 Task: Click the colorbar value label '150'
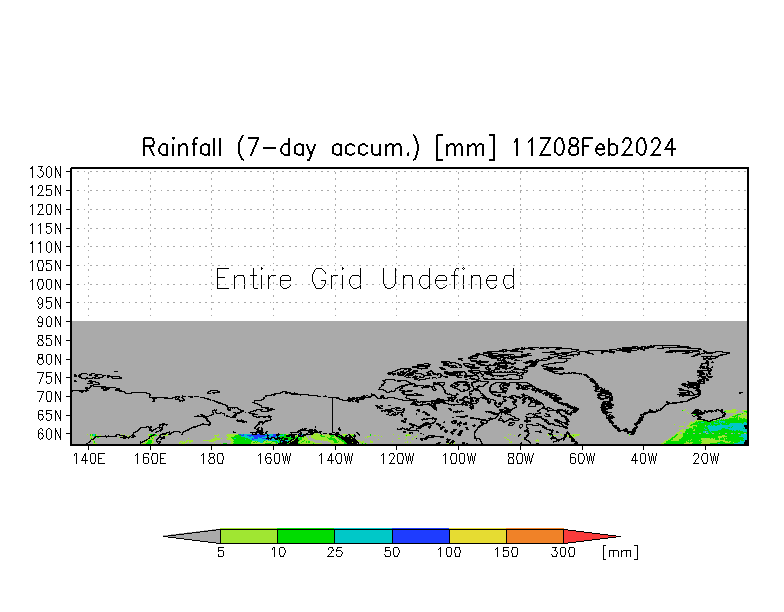[506, 552]
